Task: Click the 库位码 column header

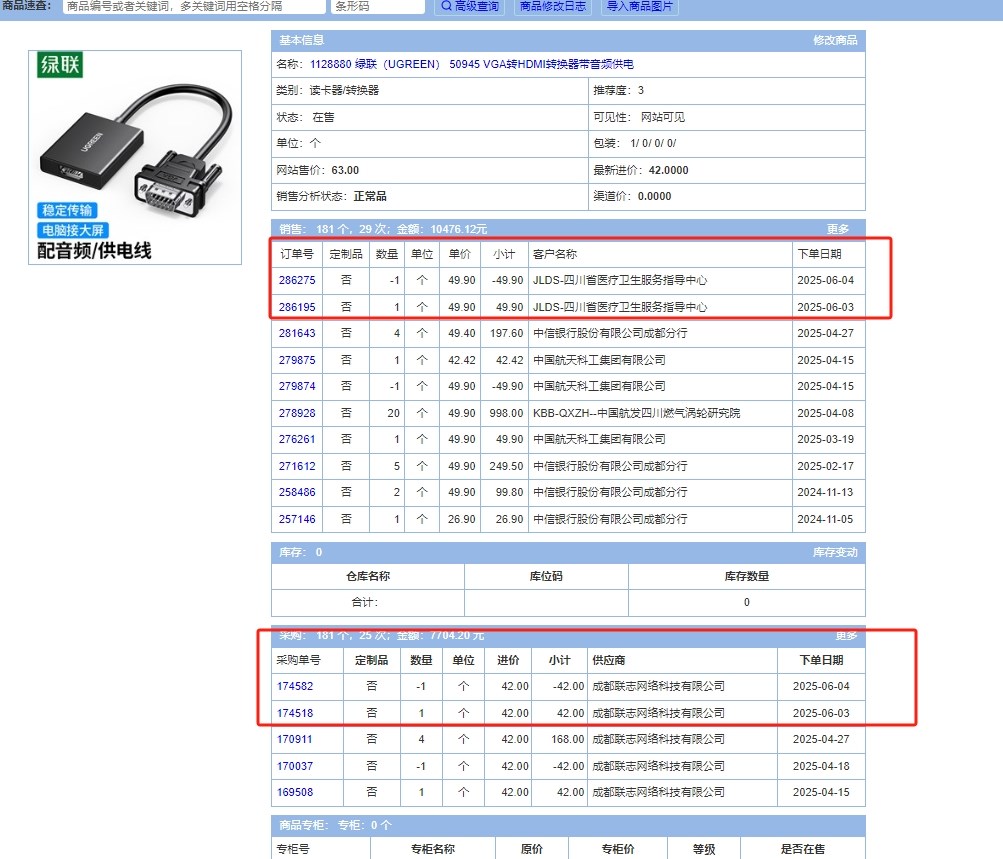Action: [x=546, y=576]
